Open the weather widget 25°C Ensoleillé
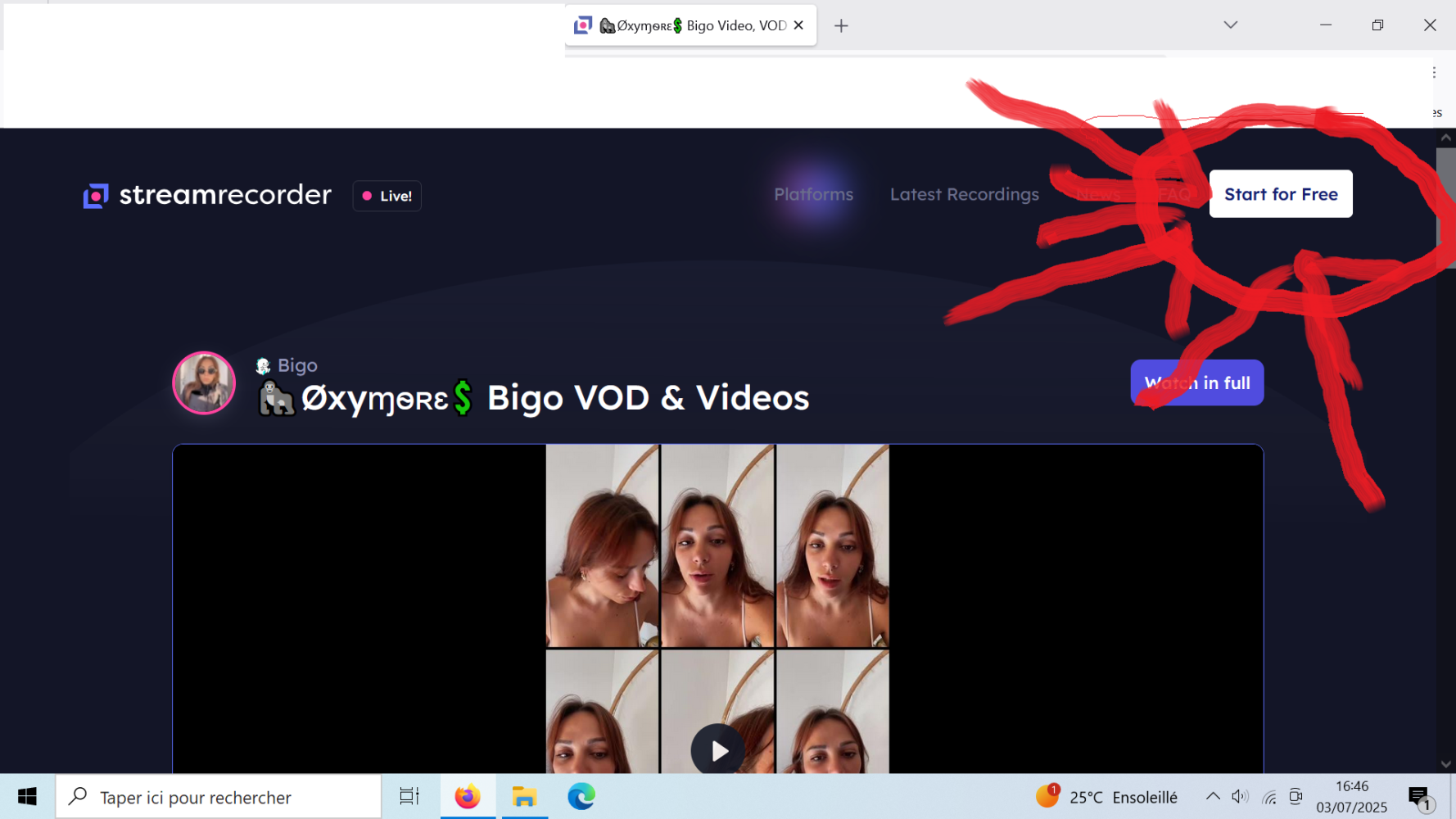The width and height of the screenshot is (1456, 819). coord(1106,797)
